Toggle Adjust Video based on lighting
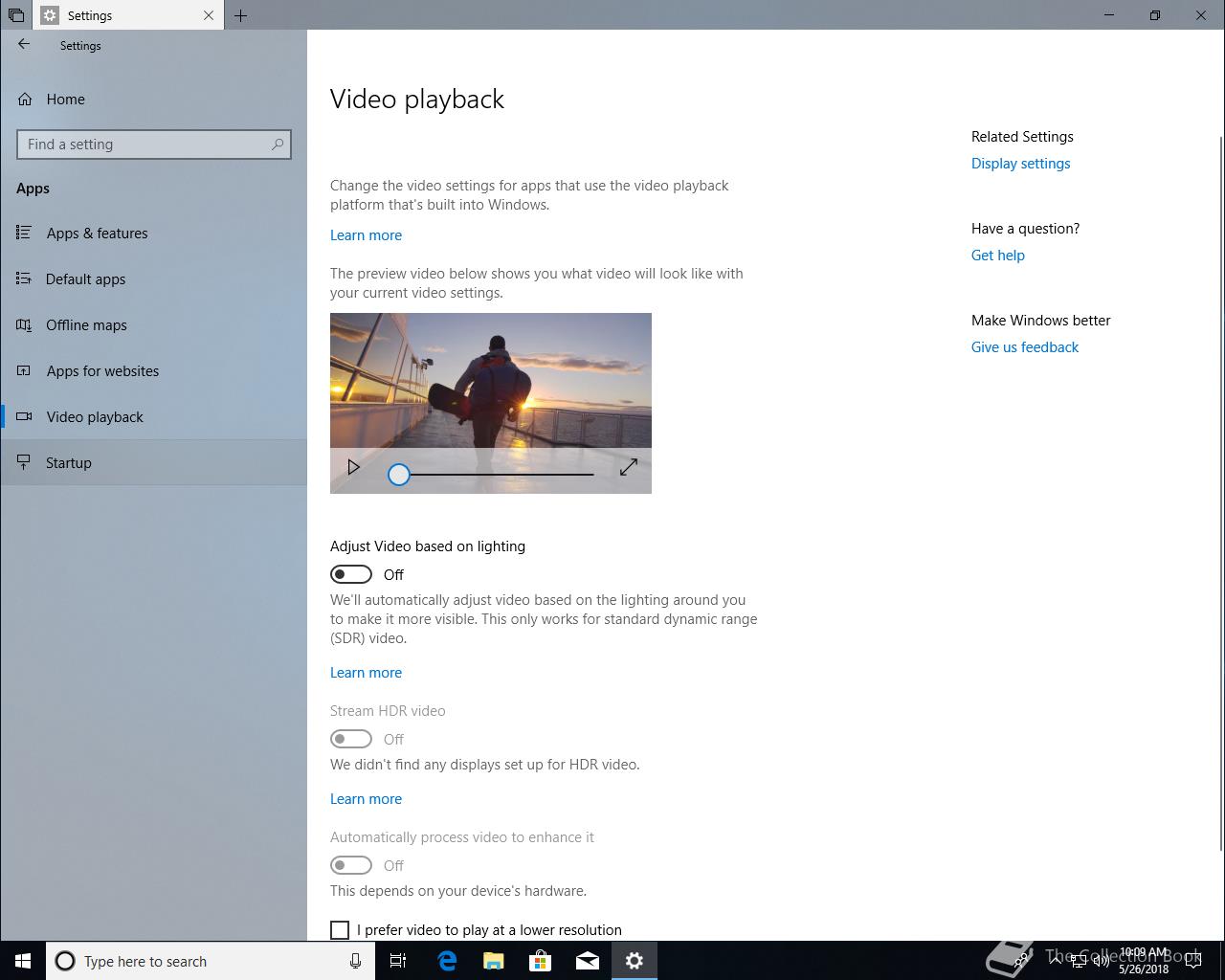Screen dimensions: 1225x980 351,574
